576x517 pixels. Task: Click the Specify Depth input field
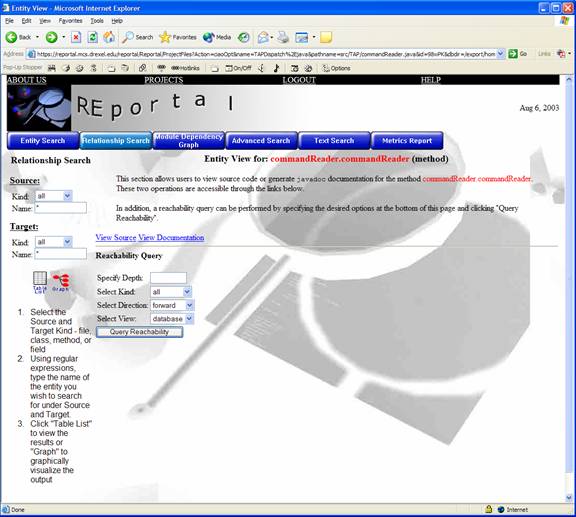[168, 278]
